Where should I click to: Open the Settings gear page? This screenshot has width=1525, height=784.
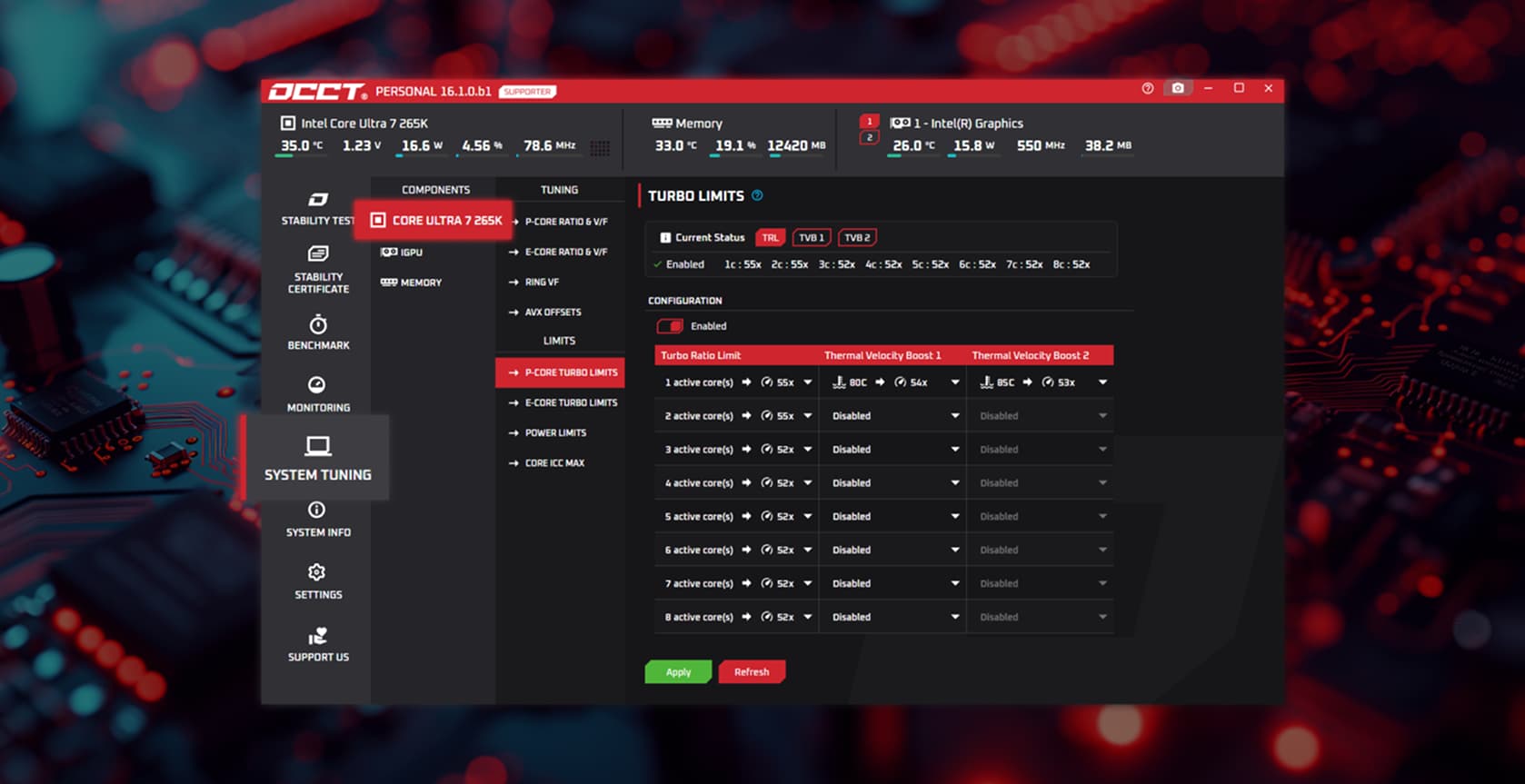[x=318, y=581]
